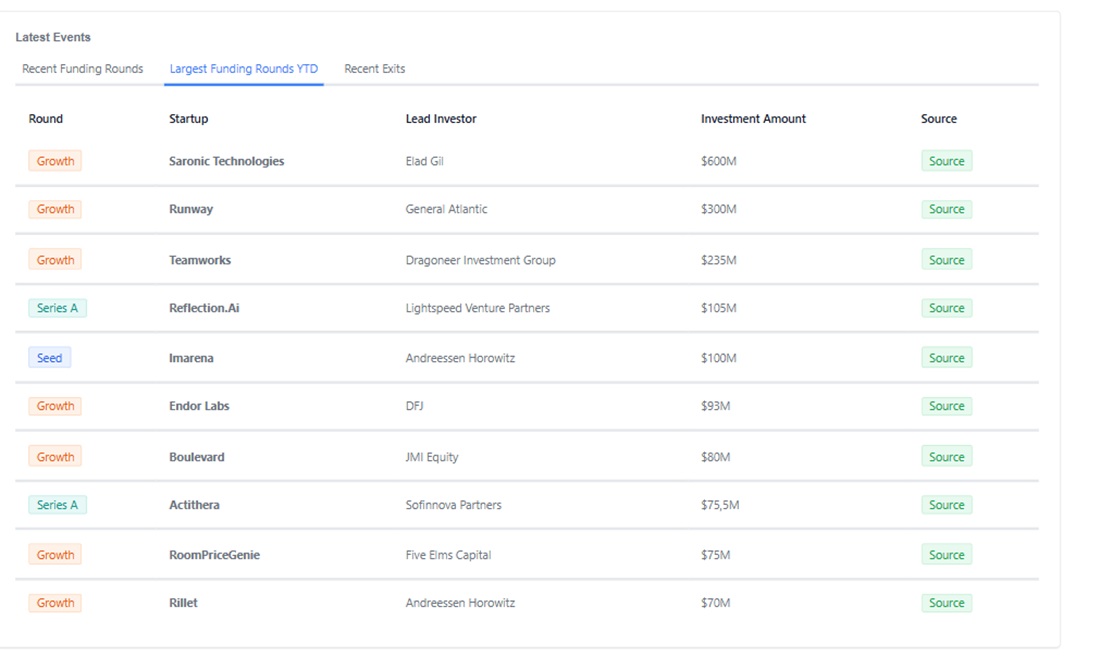Click the $100M investment amount

pos(718,358)
